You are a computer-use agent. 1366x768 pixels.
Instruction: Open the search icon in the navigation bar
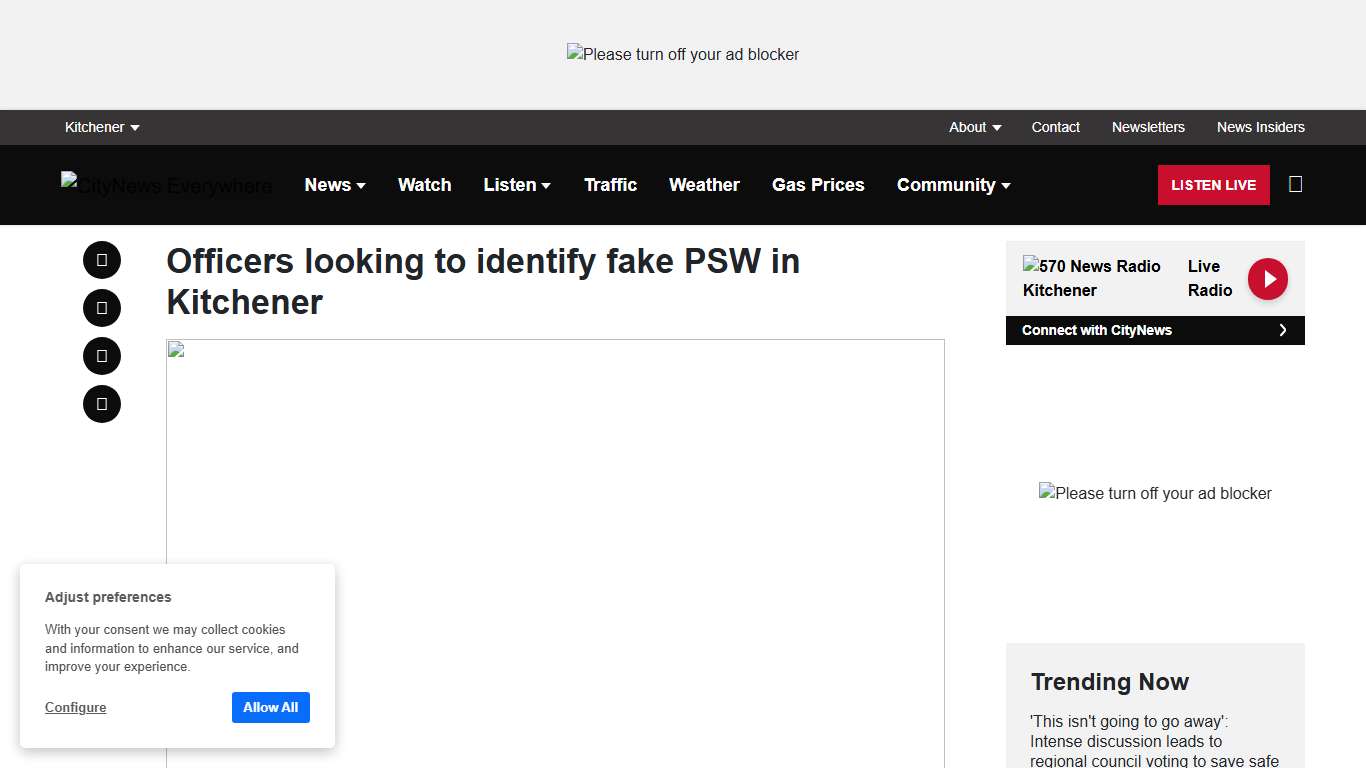click(x=1295, y=184)
